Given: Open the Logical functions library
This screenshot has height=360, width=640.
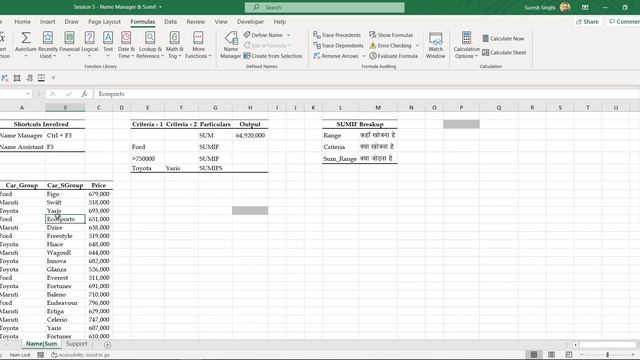Looking at the screenshot, I should pos(89,46).
